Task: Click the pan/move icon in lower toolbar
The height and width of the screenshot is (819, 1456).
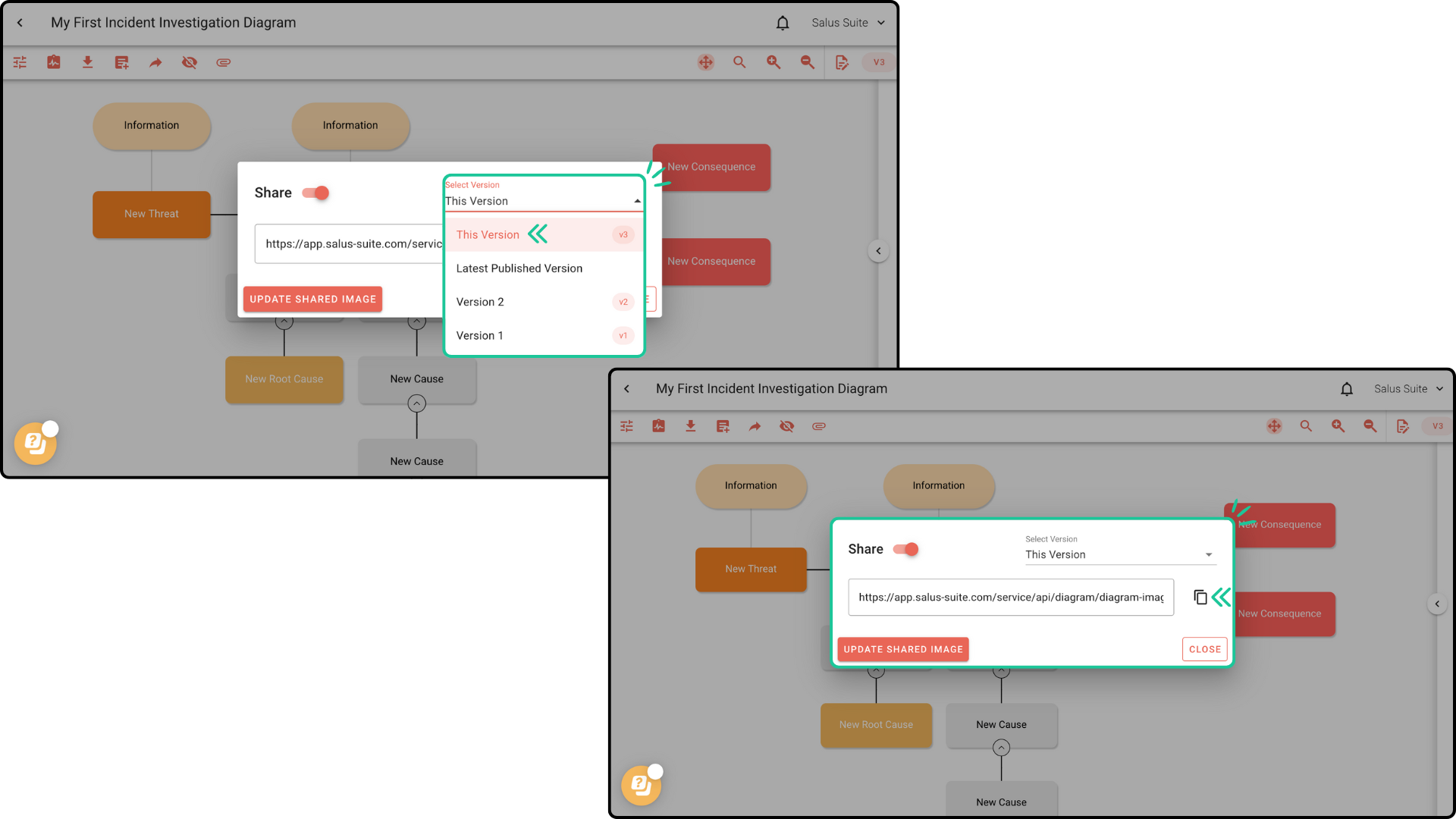Action: (x=1274, y=426)
